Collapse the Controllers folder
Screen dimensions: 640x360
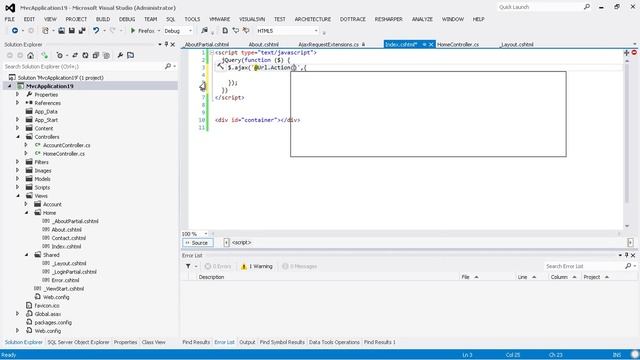click(18, 137)
